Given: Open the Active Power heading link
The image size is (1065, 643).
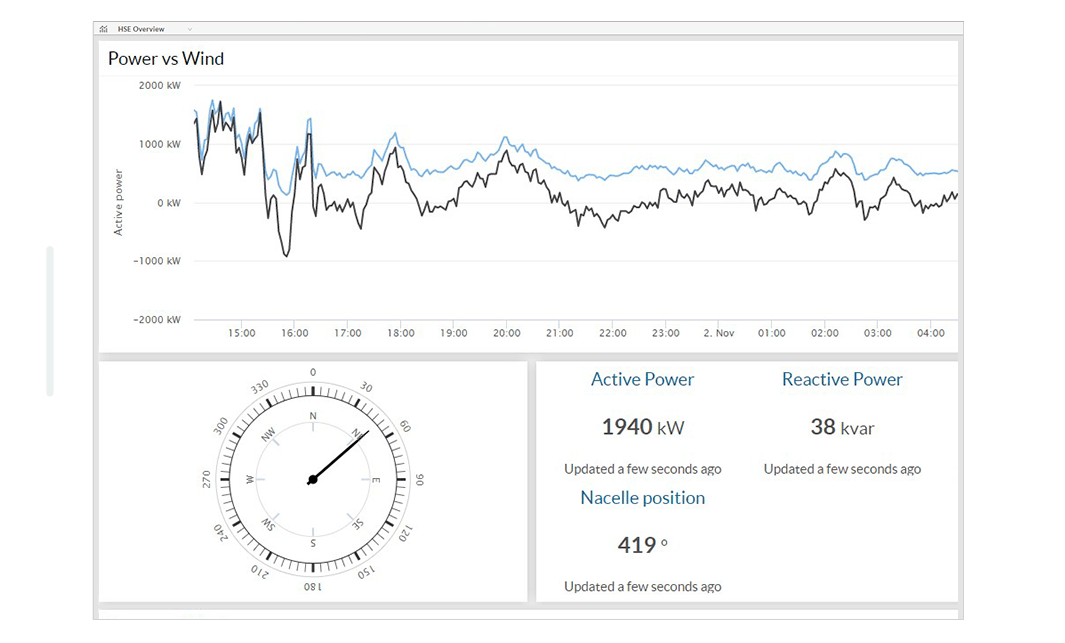Looking at the screenshot, I should pos(643,379).
